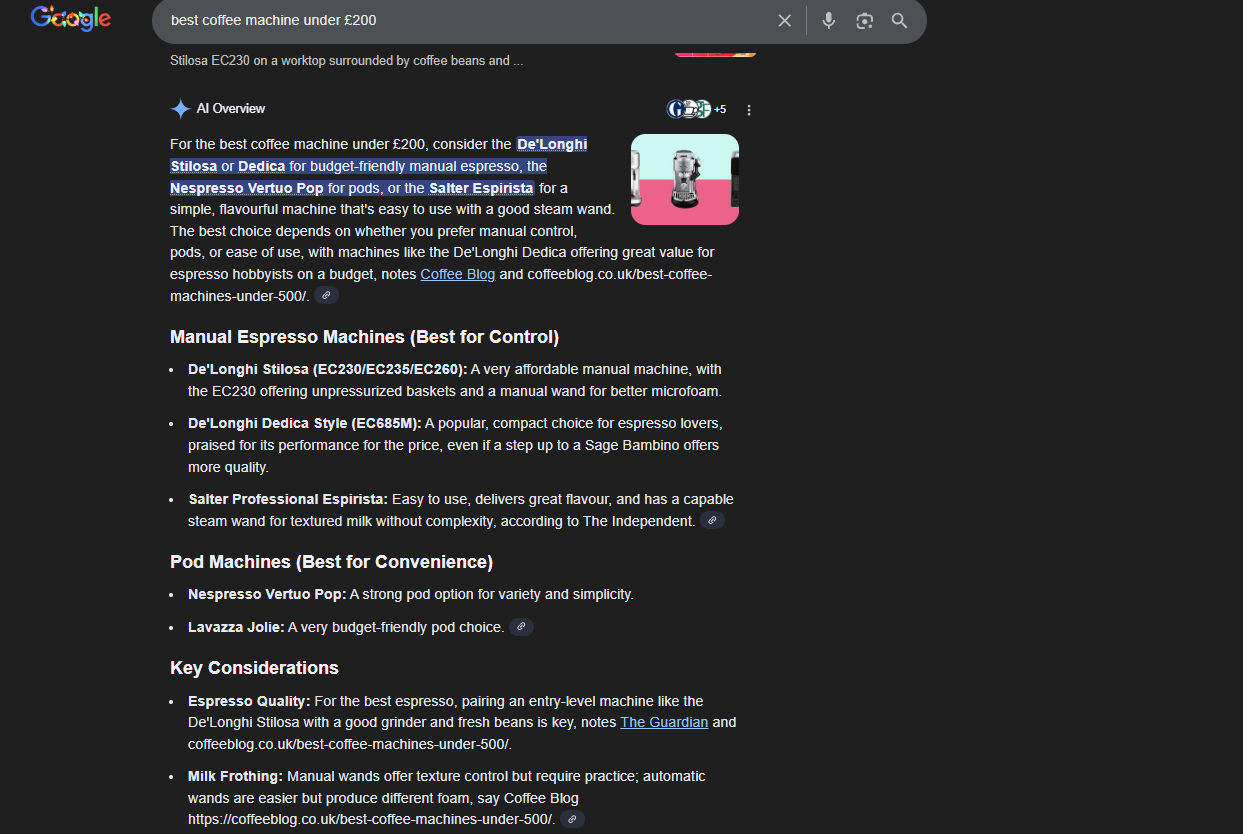Click the Key Considerations heading
This screenshot has width=1243, height=834.
[254, 668]
